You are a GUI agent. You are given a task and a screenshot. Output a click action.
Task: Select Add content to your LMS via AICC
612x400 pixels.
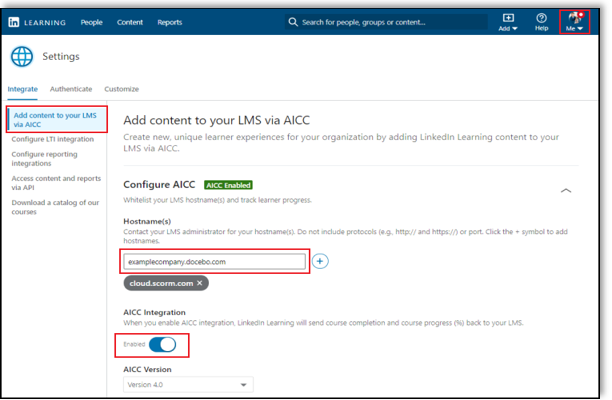[57, 119]
